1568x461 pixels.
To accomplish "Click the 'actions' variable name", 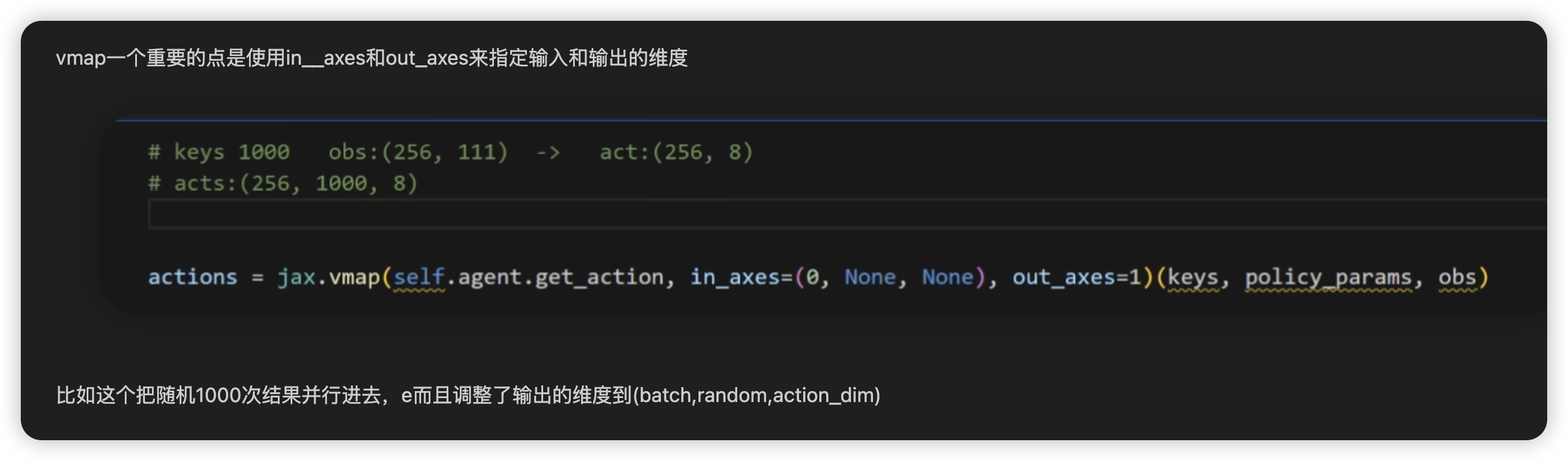I will [192, 277].
